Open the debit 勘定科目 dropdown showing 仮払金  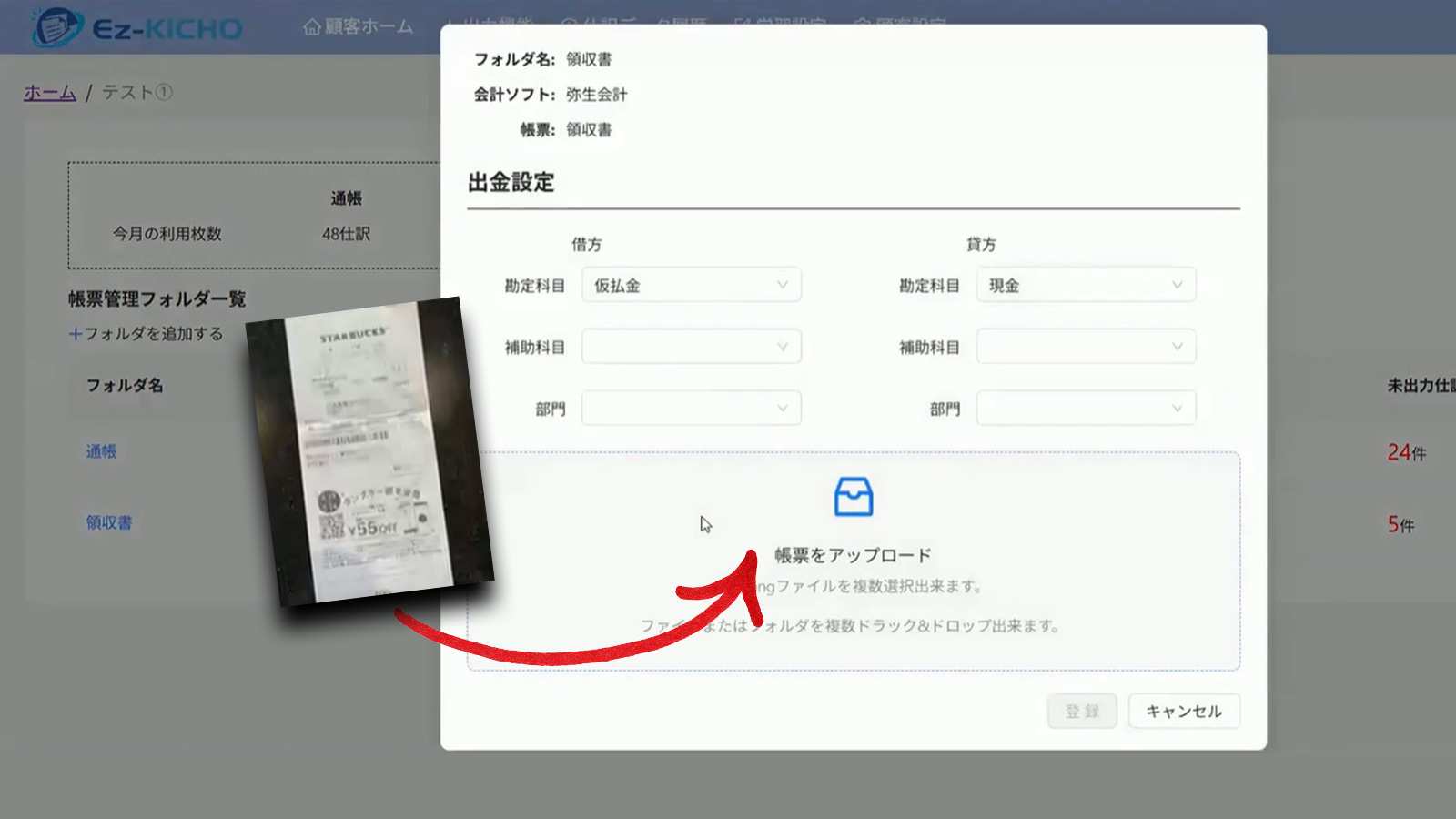(691, 285)
